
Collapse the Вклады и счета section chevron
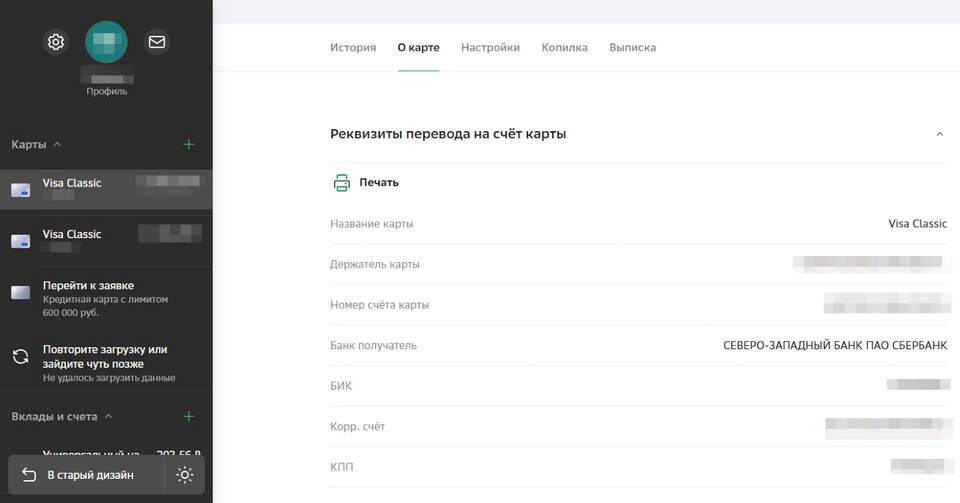(108, 416)
